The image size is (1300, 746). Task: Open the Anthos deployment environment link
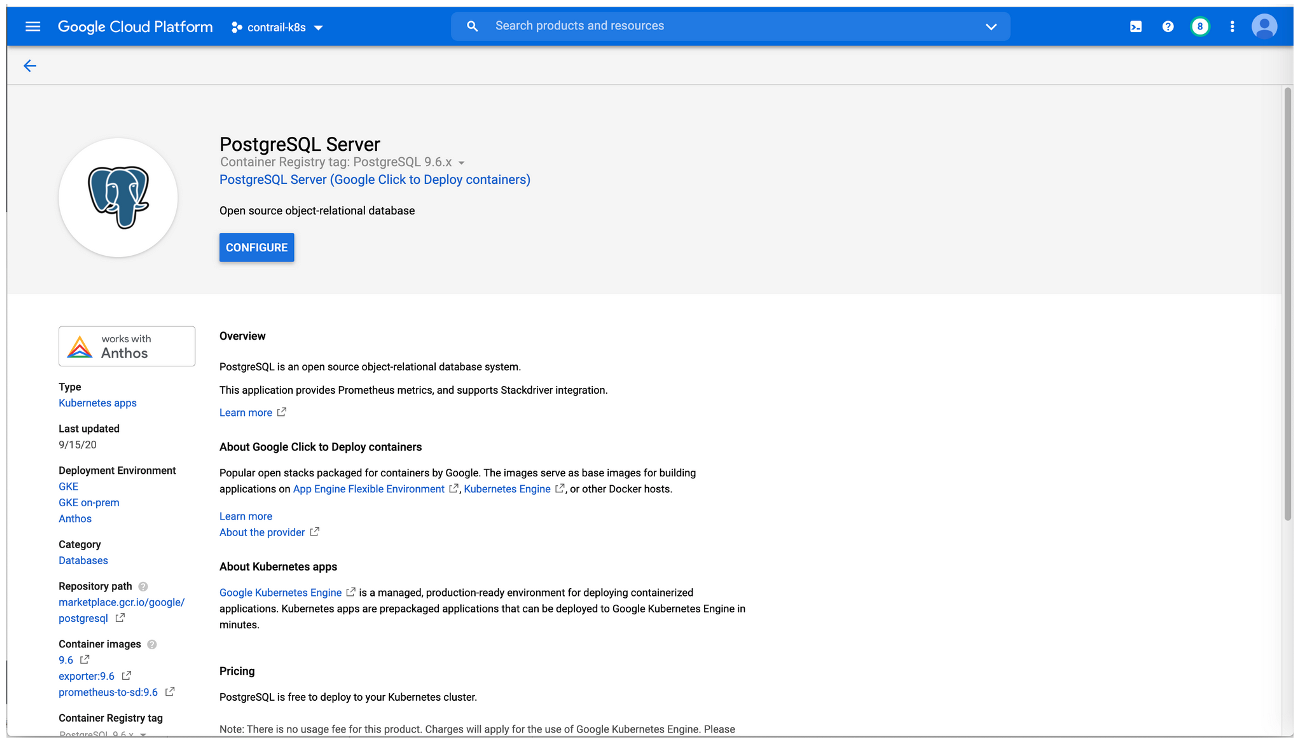[x=75, y=519]
